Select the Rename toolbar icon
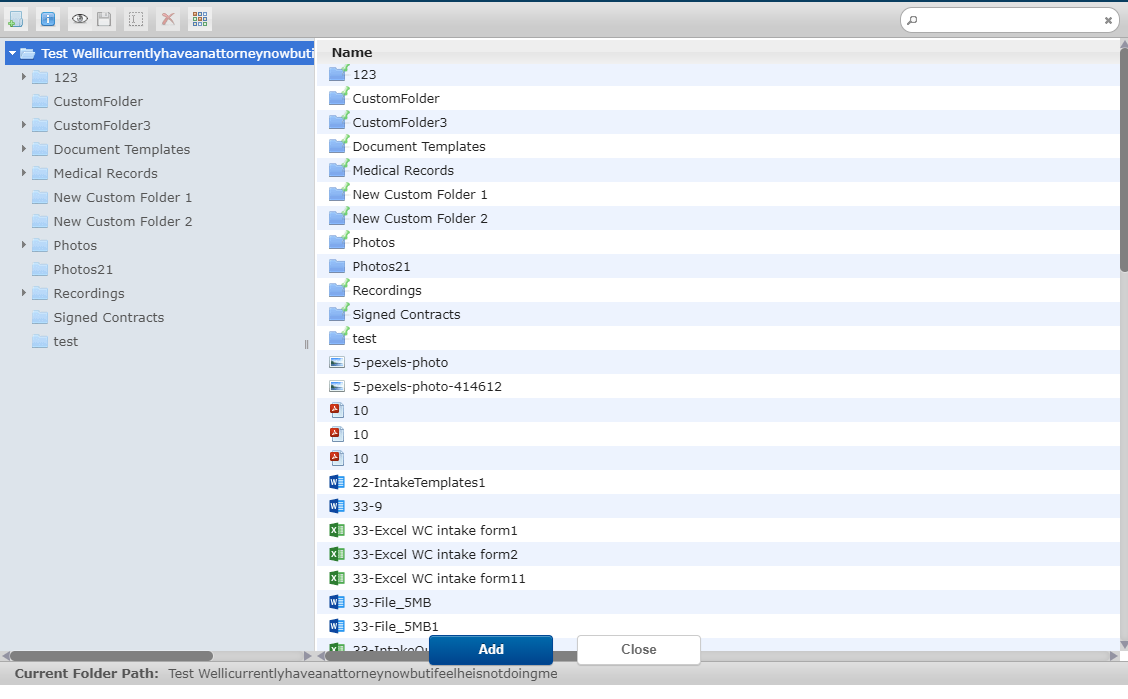Viewport: 1128px width, 699px height. (x=135, y=19)
